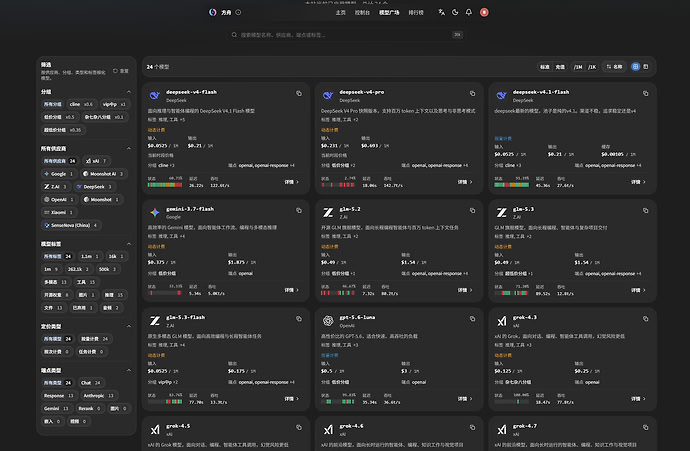The height and width of the screenshot is (451, 690).
Task: Filter by xAI provider chip
Action: click(96, 161)
